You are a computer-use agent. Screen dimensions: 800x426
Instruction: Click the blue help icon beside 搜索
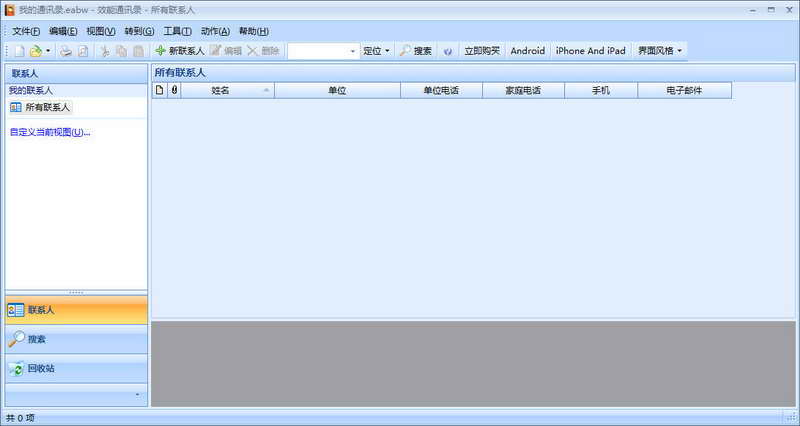(447, 51)
